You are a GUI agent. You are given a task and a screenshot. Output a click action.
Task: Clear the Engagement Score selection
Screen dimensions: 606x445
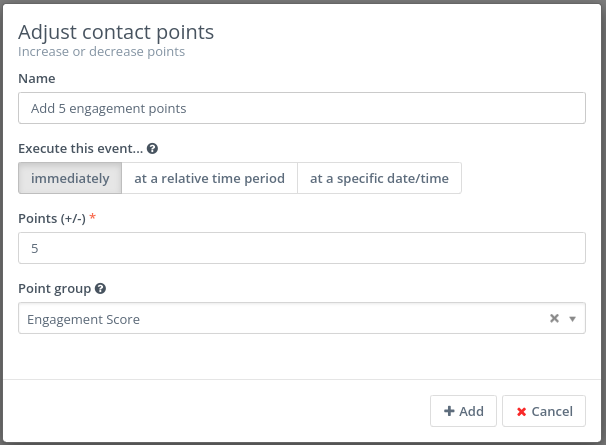coord(554,319)
